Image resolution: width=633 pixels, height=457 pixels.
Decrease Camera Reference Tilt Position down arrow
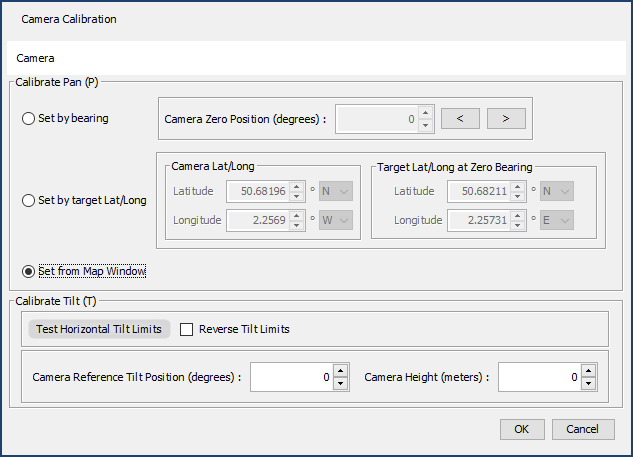tap(340, 384)
